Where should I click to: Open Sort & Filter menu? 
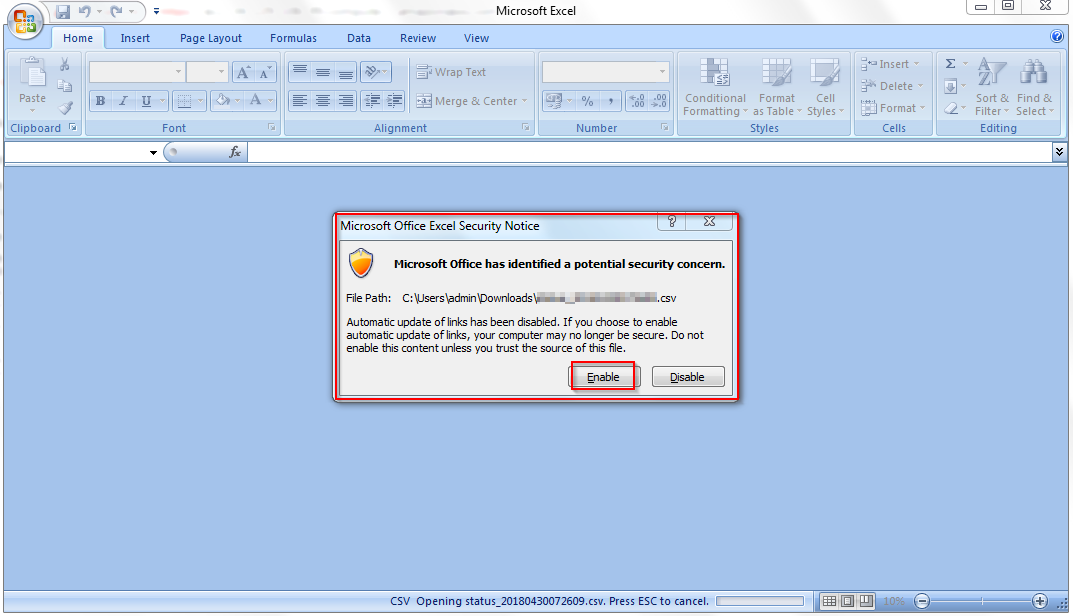pos(992,87)
